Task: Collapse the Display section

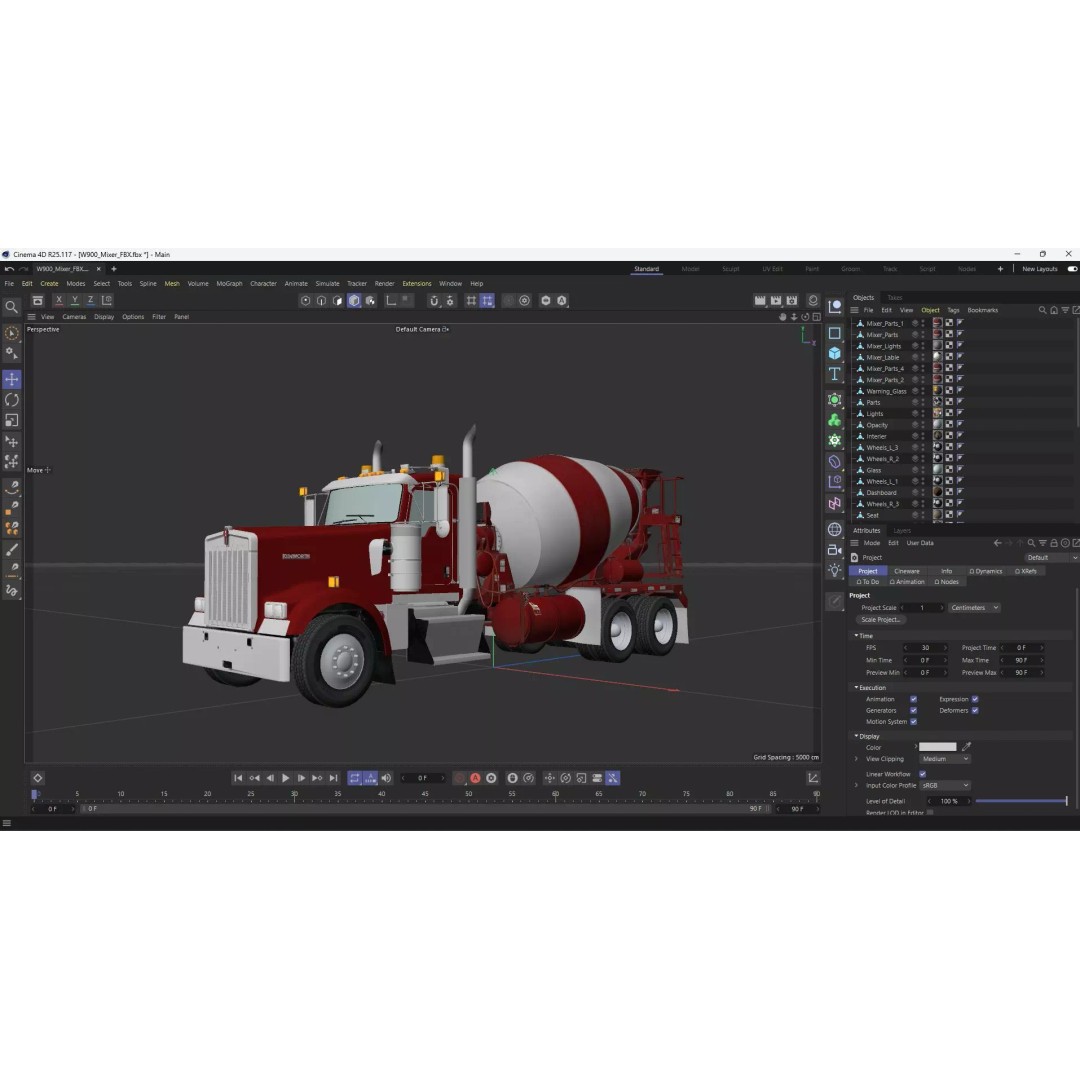Action: [x=856, y=736]
